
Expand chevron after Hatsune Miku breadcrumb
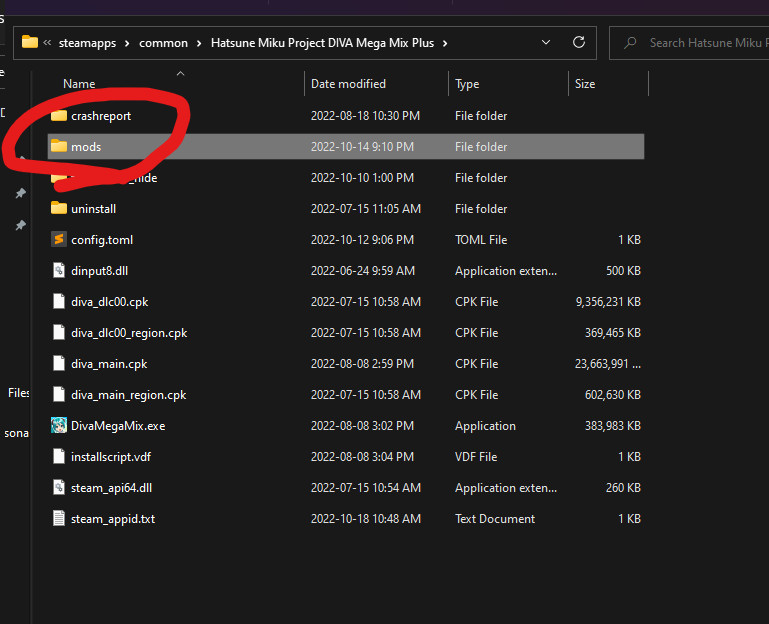(445, 43)
